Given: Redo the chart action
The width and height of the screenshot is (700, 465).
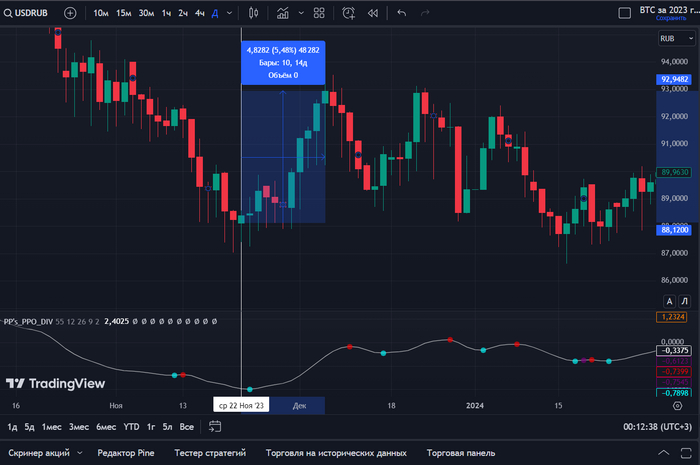Looking at the screenshot, I should pyautogui.click(x=429, y=13).
